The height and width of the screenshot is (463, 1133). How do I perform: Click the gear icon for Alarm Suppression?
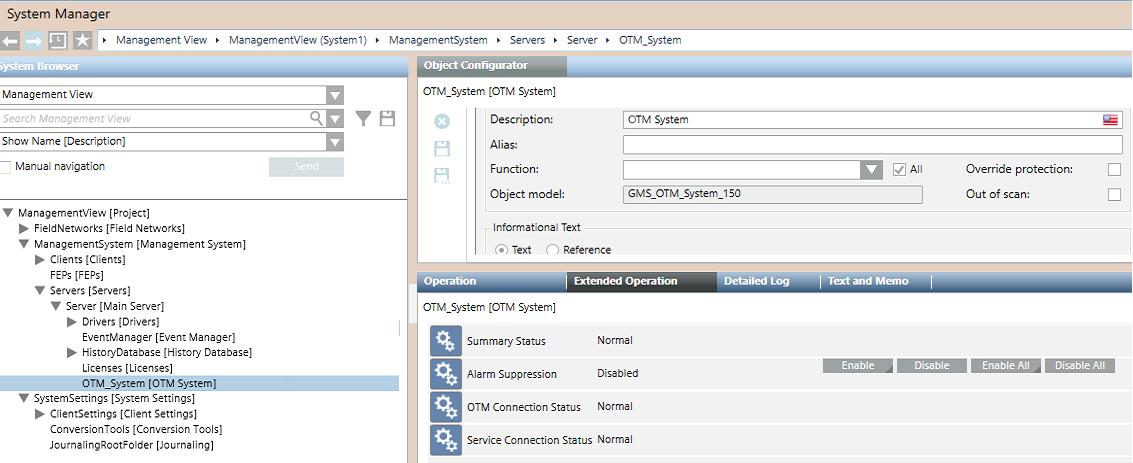coord(445,374)
